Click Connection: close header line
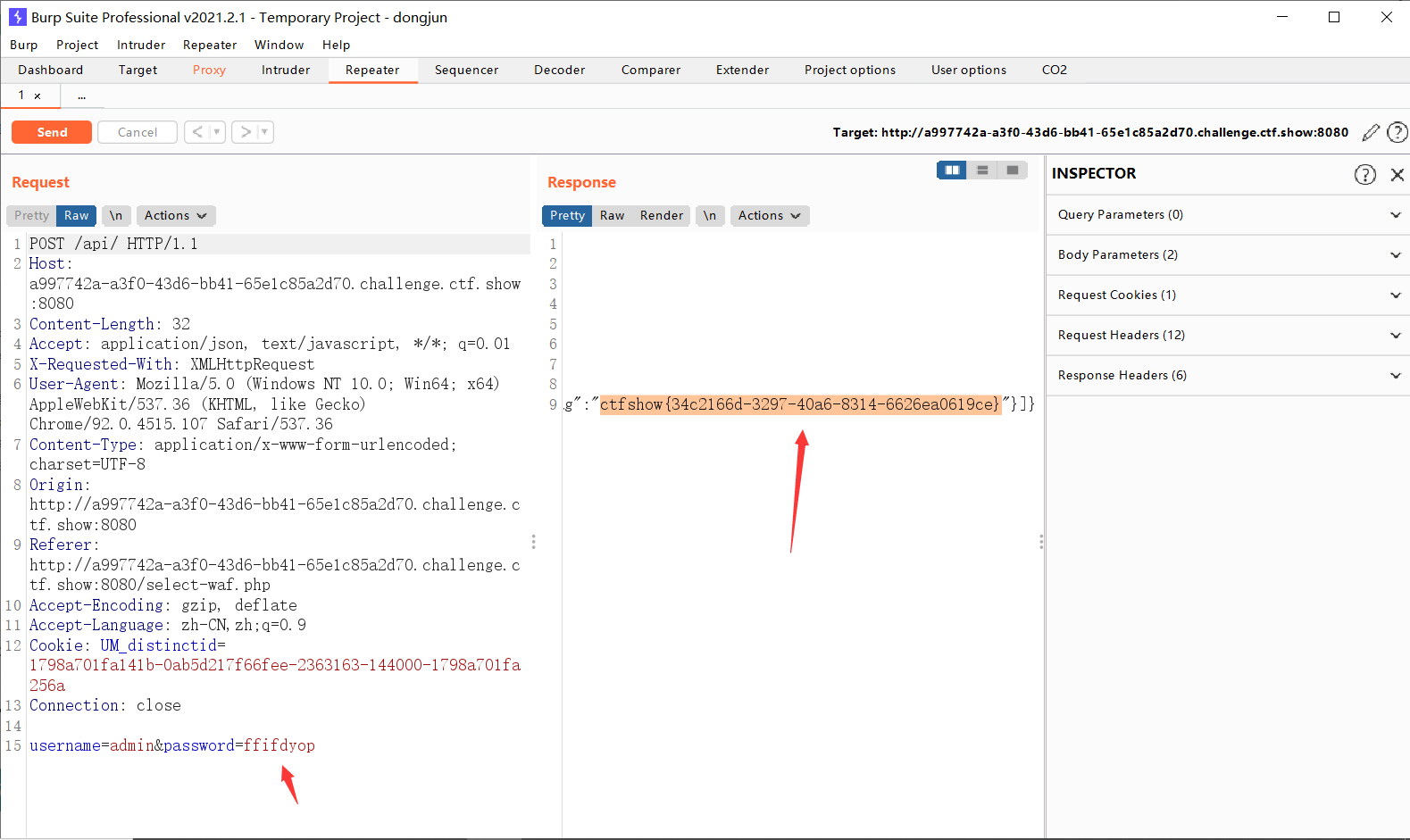This screenshot has height=840, width=1410. click(x=105, y=705)
